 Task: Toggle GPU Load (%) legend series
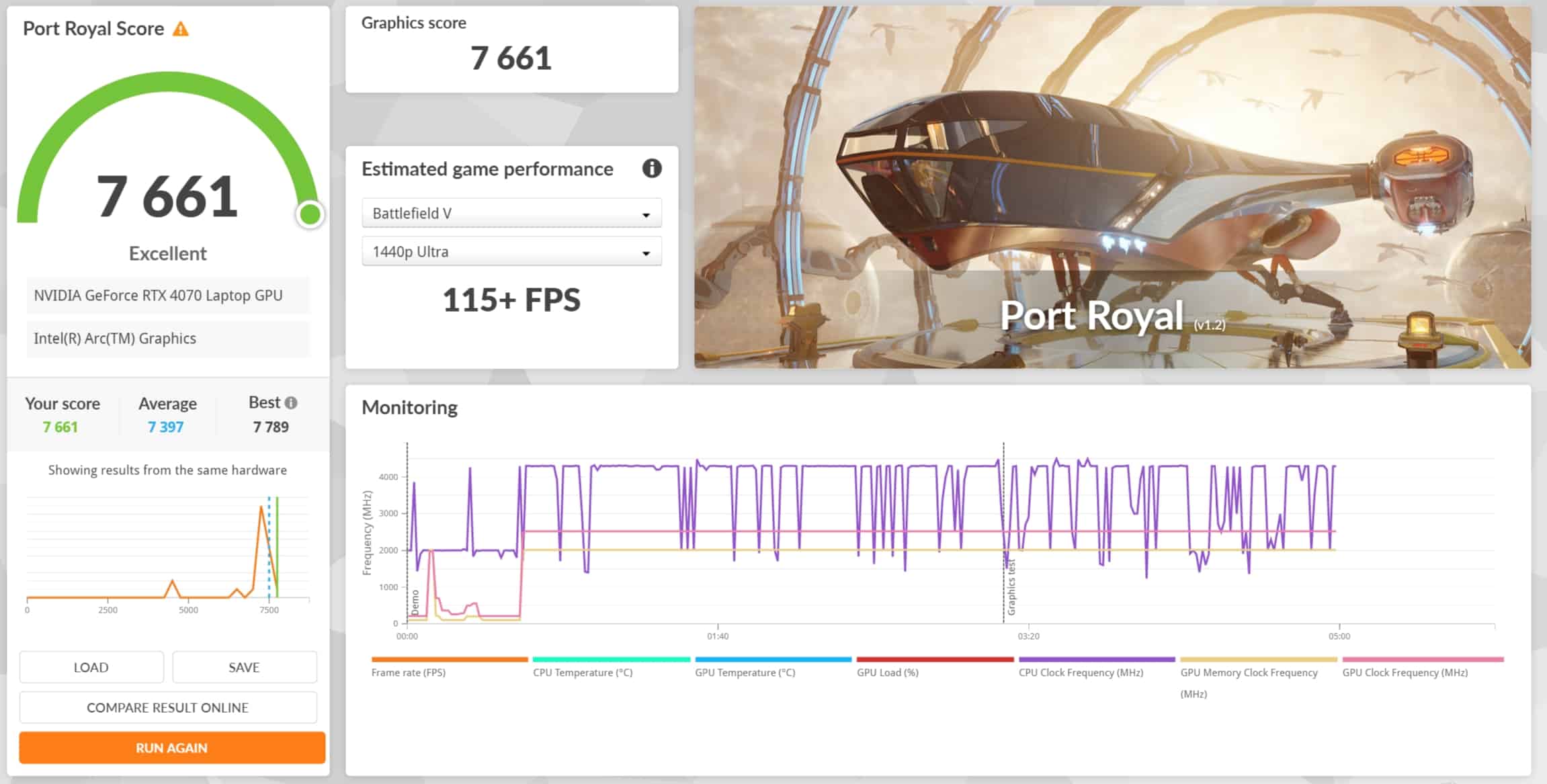(x=887, y=672)
